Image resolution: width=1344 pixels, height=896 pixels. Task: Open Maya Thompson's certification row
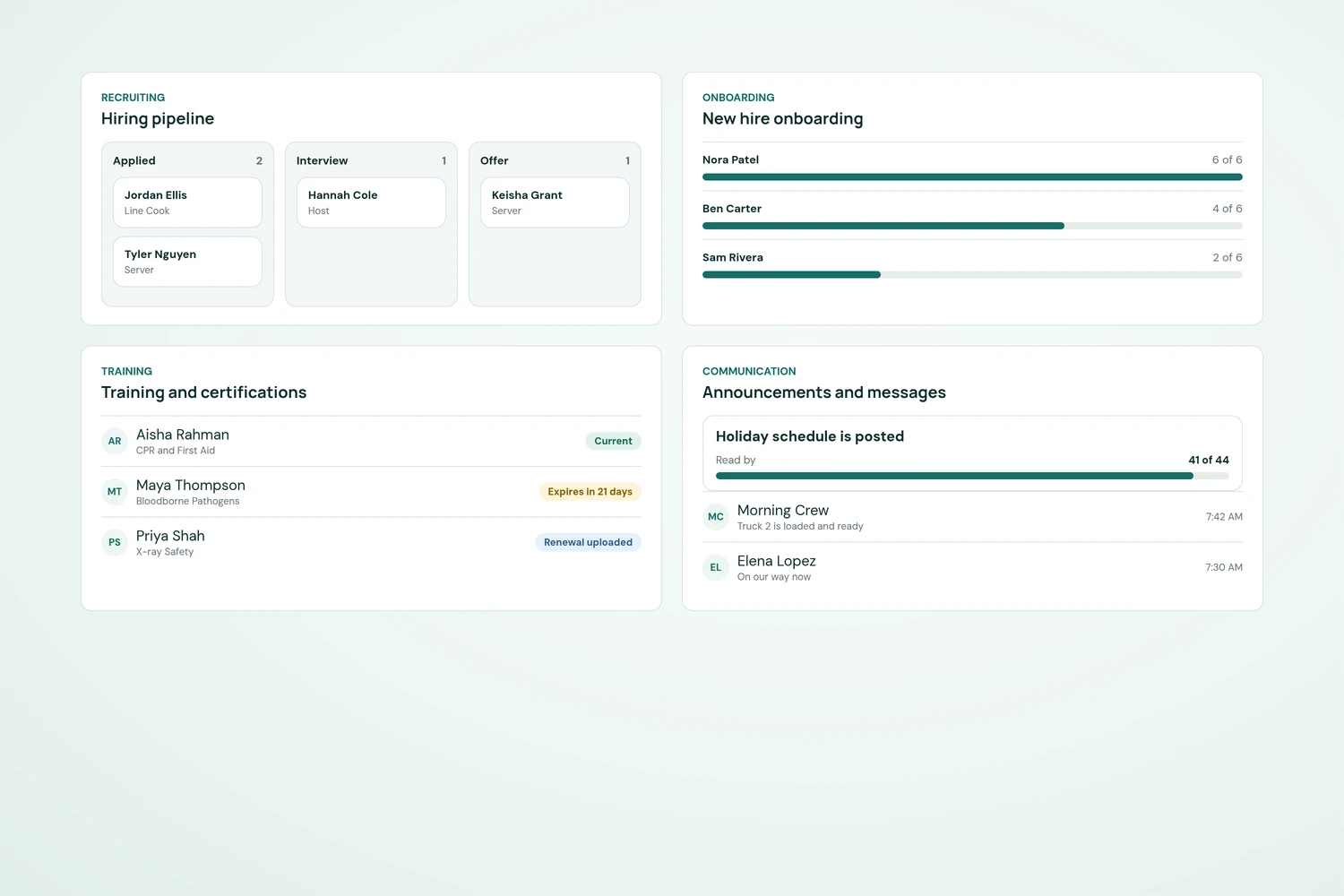tap(371, 492)
